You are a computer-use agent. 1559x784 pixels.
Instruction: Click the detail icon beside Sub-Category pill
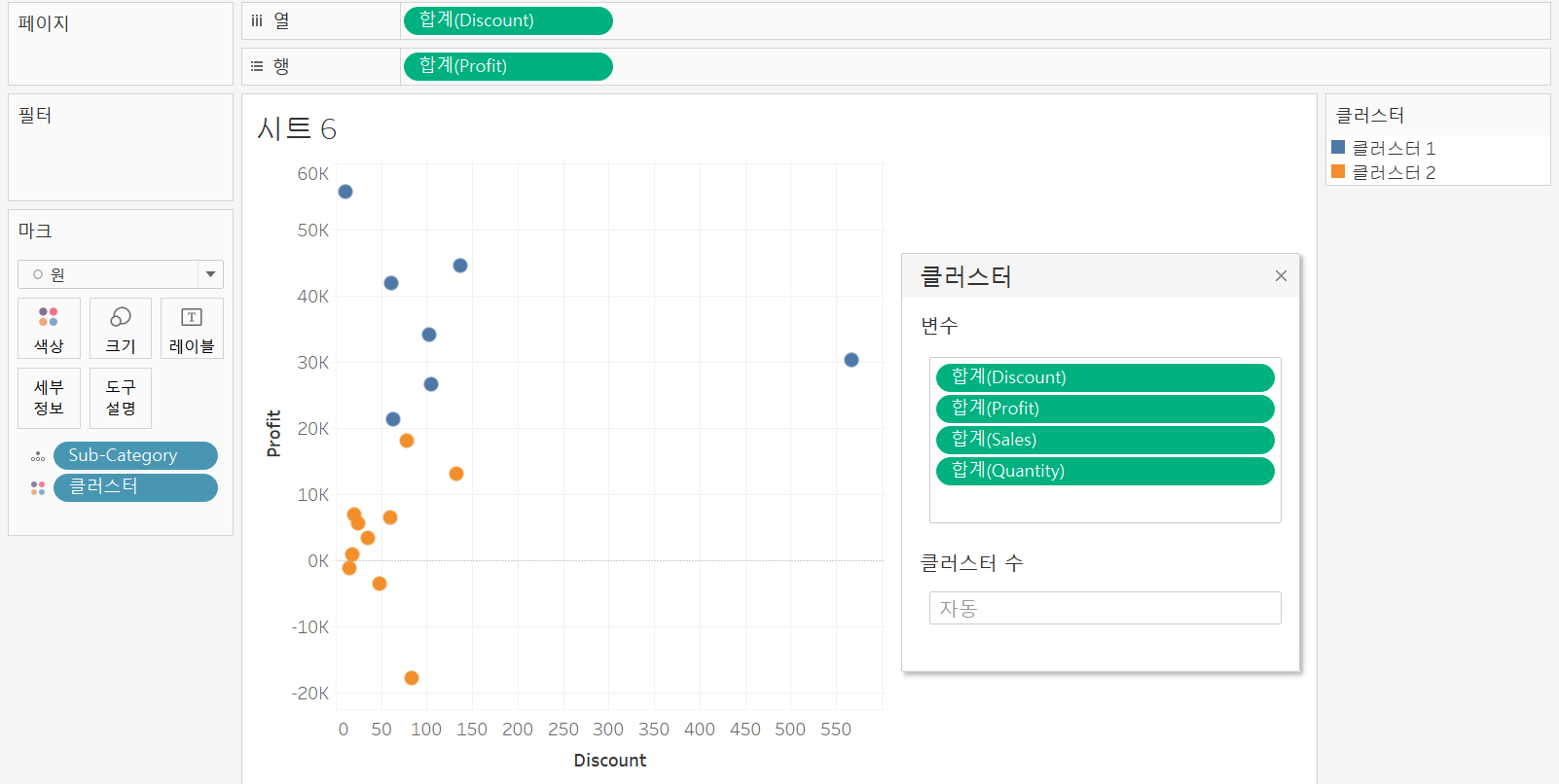tap(38, 456)
